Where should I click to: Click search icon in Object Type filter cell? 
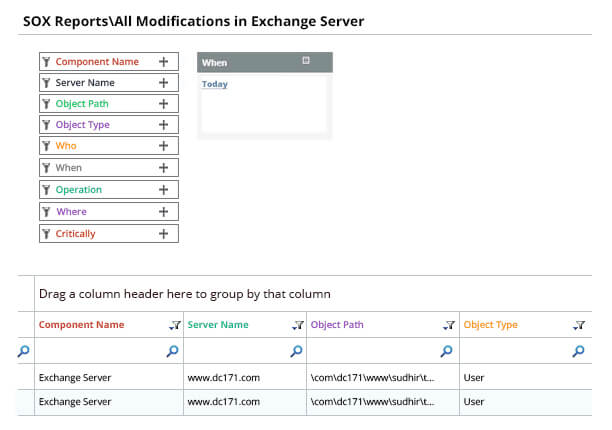click(x=578, y=351)
